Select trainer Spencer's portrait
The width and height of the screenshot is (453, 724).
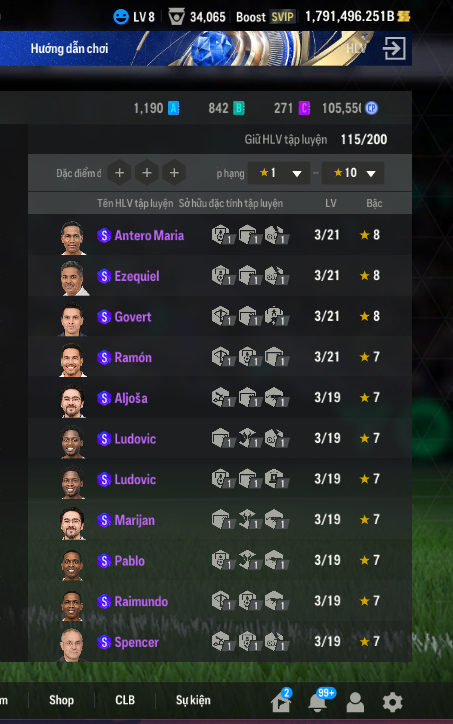72,644
